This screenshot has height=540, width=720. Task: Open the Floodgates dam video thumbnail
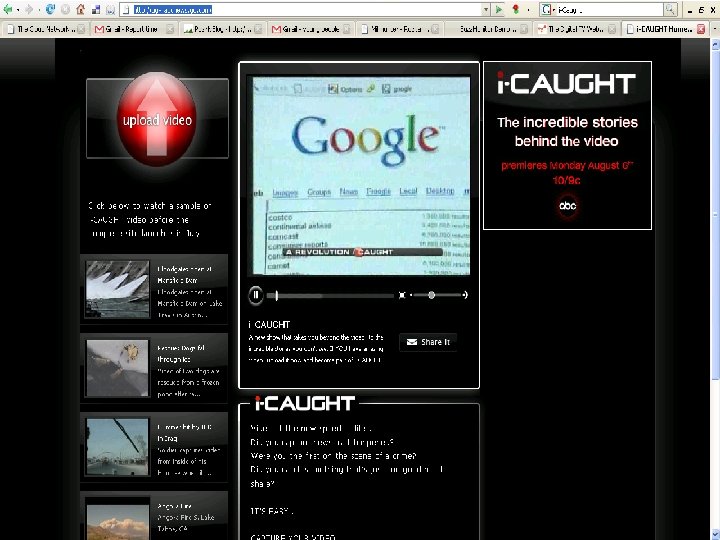point(118,289)
